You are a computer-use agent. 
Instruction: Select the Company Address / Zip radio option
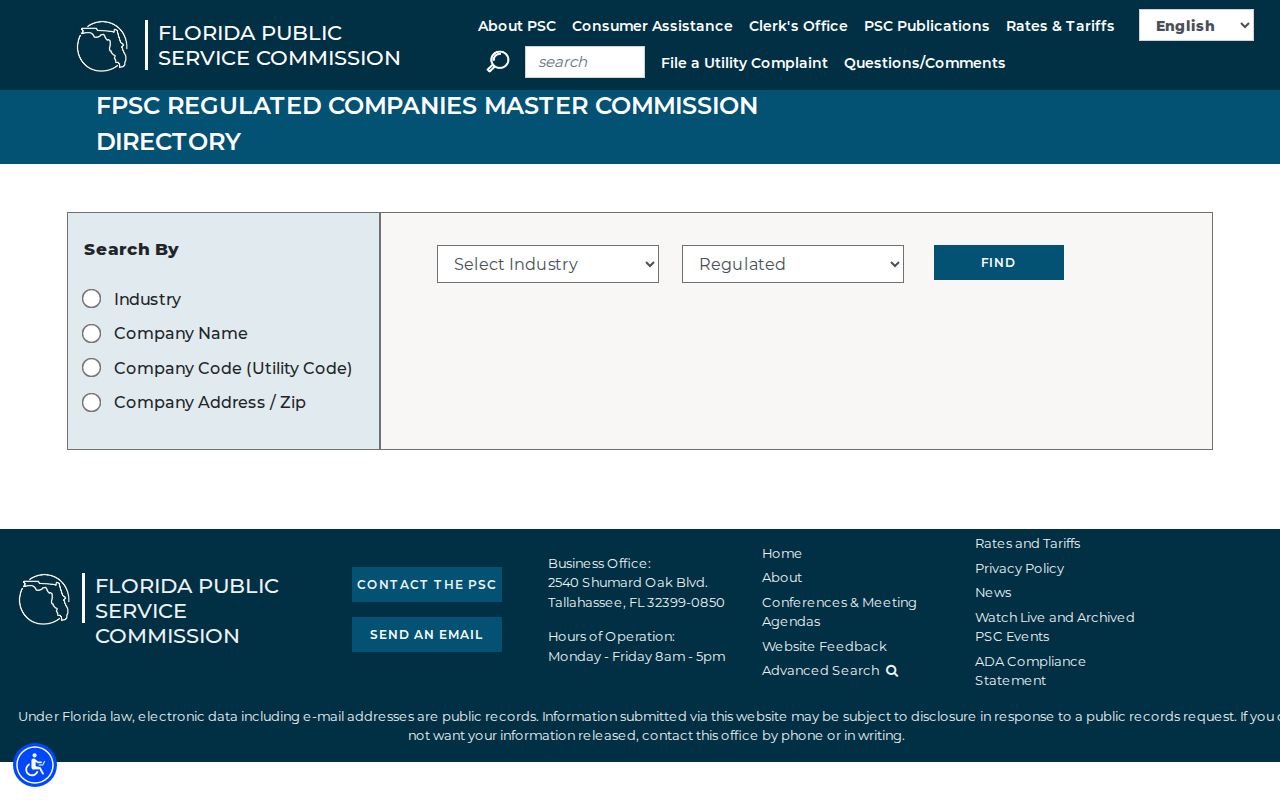(x=92, y=402)
